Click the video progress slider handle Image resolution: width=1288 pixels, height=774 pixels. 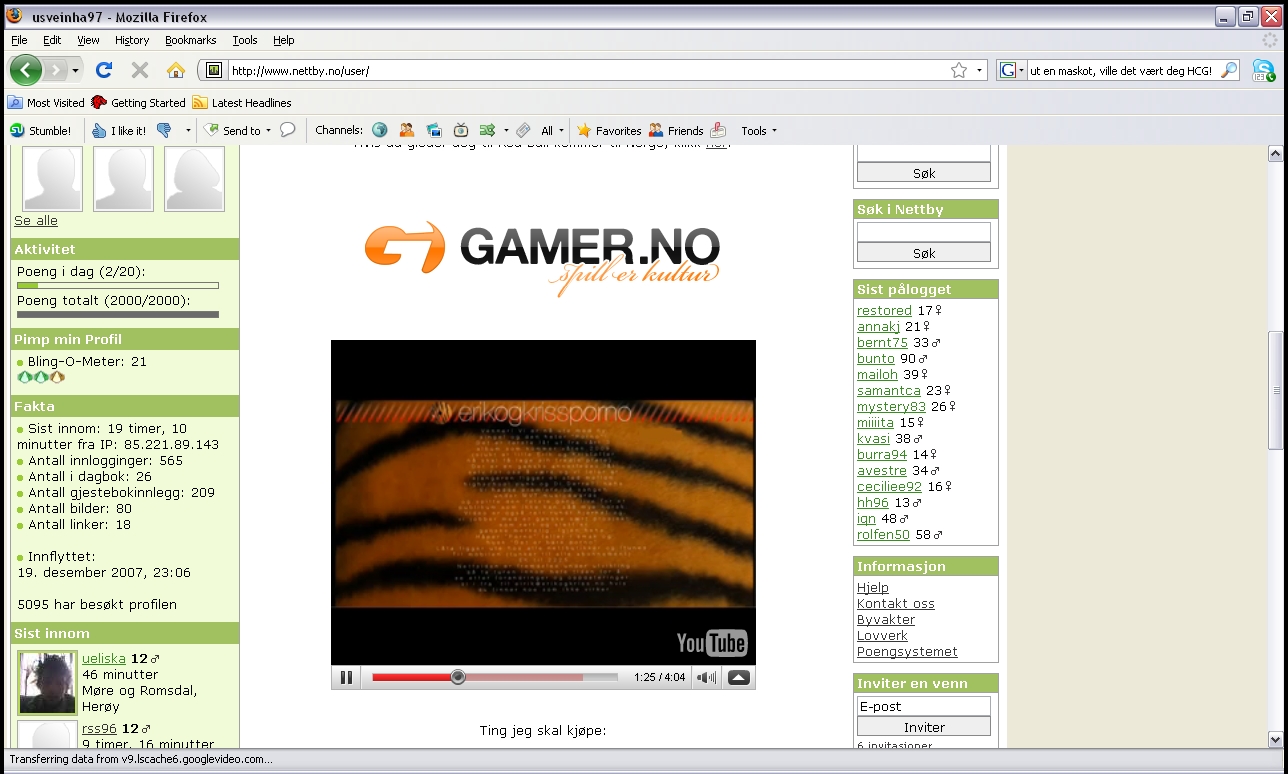pos(458,677)
